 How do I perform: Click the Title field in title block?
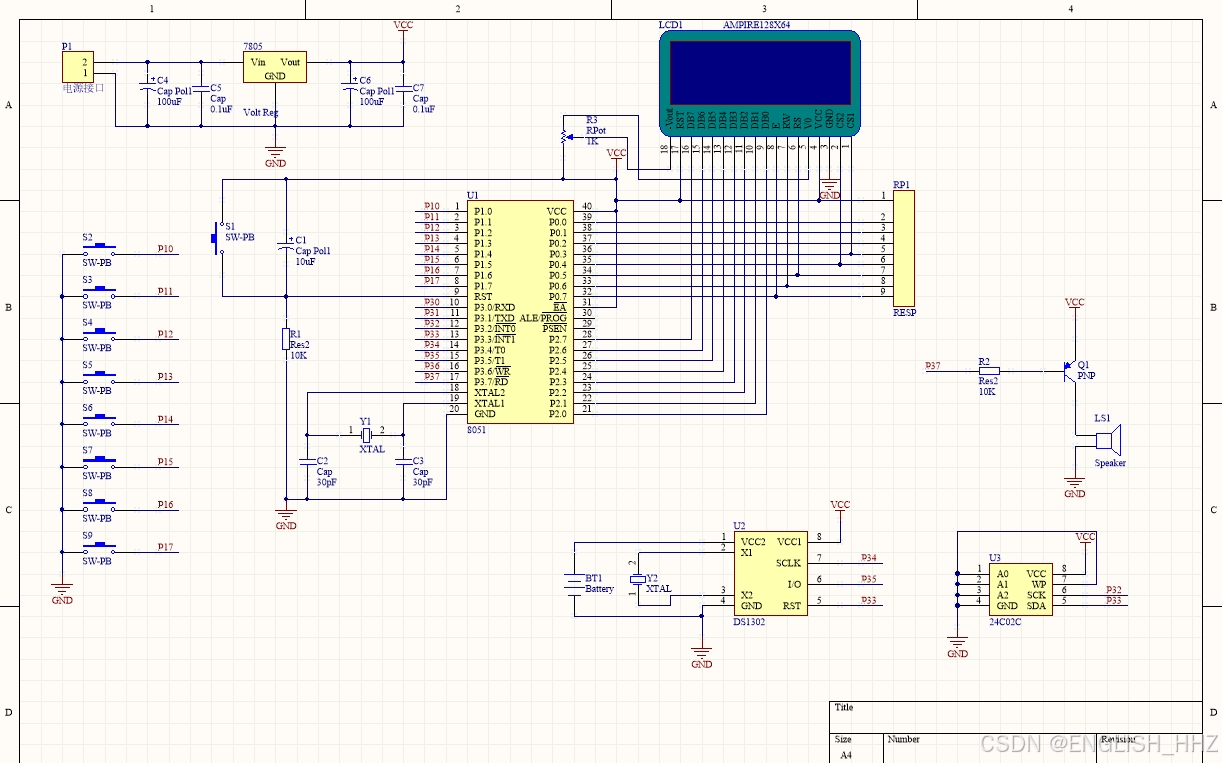pos(1016,716)
